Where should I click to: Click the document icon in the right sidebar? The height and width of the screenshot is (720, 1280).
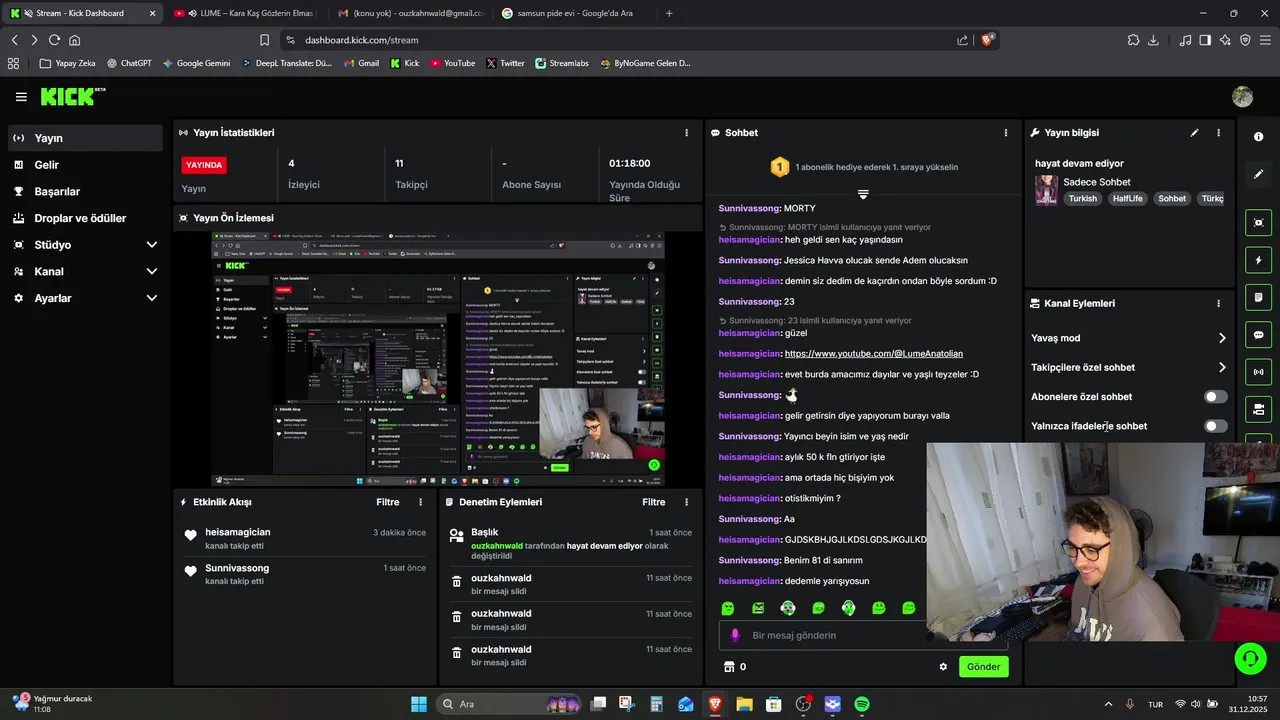click(x=1258, y=297)
